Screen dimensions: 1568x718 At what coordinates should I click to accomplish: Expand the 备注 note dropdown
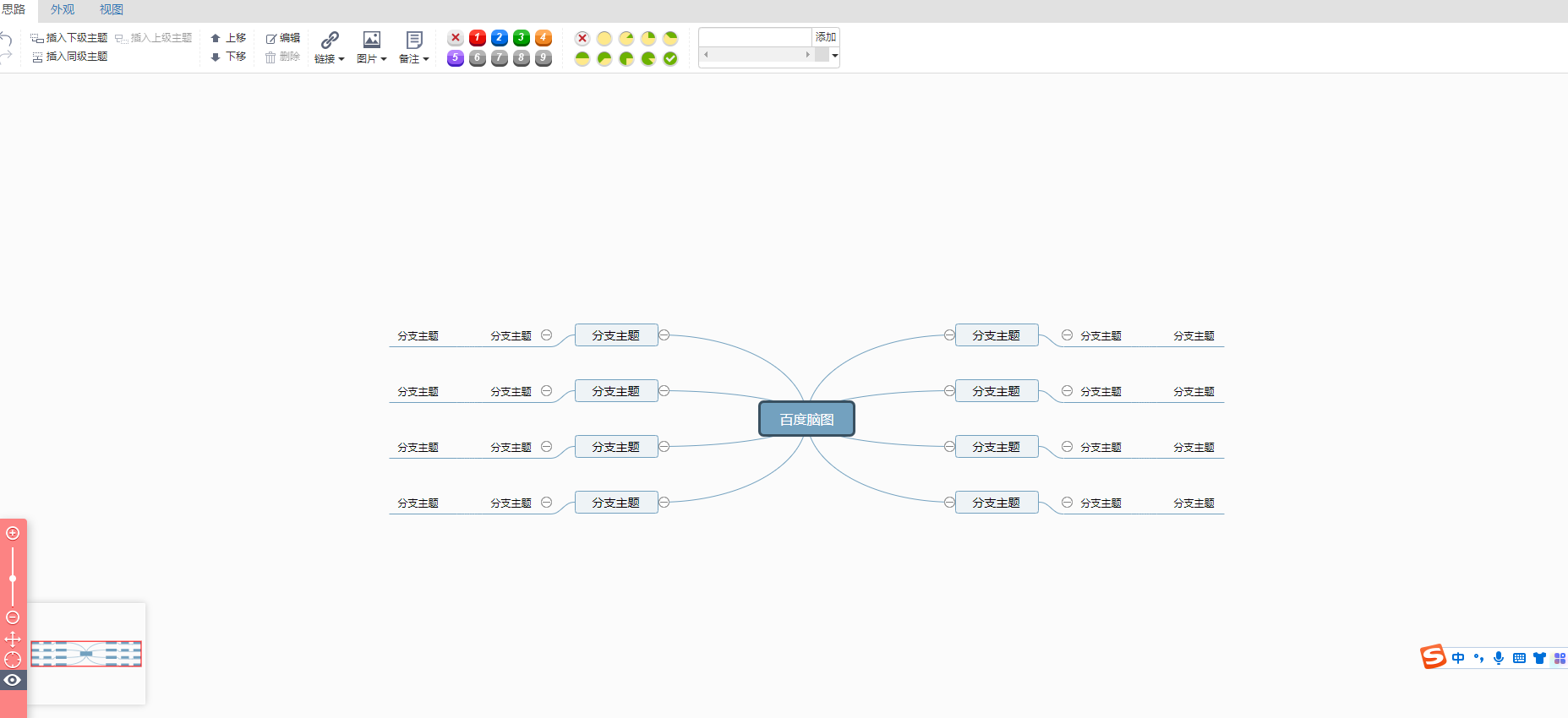point(413,47)
